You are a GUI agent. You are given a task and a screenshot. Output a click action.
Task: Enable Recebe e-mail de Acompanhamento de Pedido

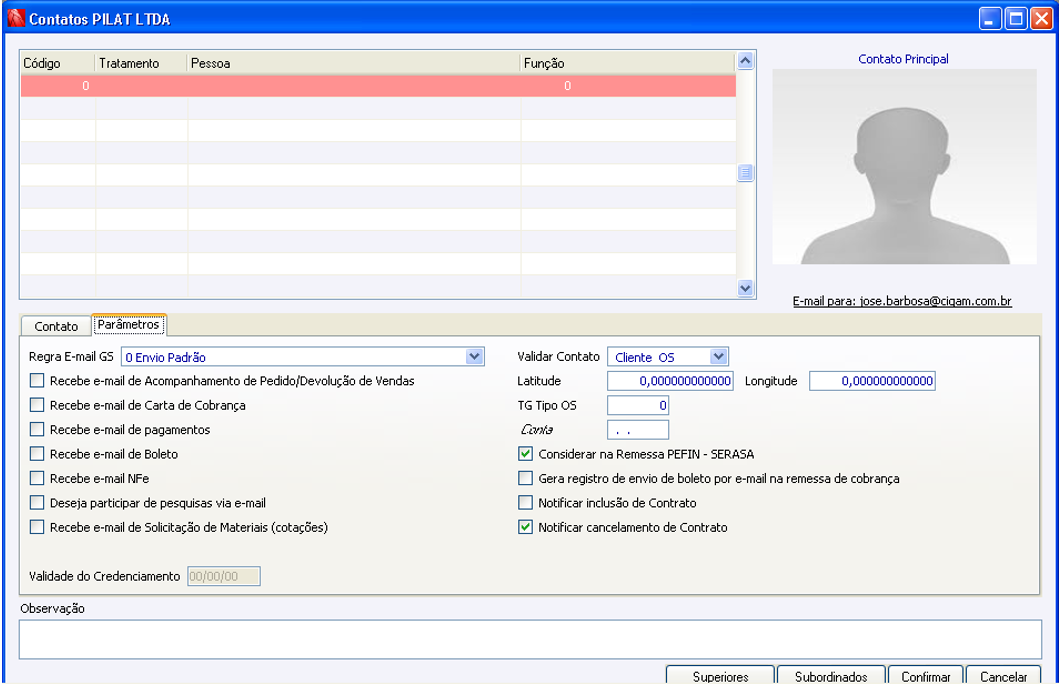(37, 381)
